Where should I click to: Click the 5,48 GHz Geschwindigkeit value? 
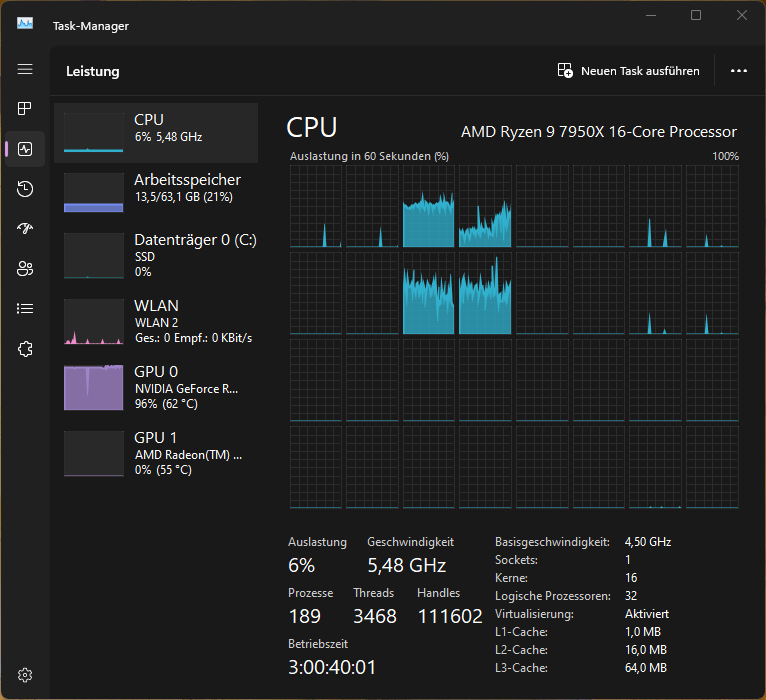pyautogui.click(x=406, y=565)
